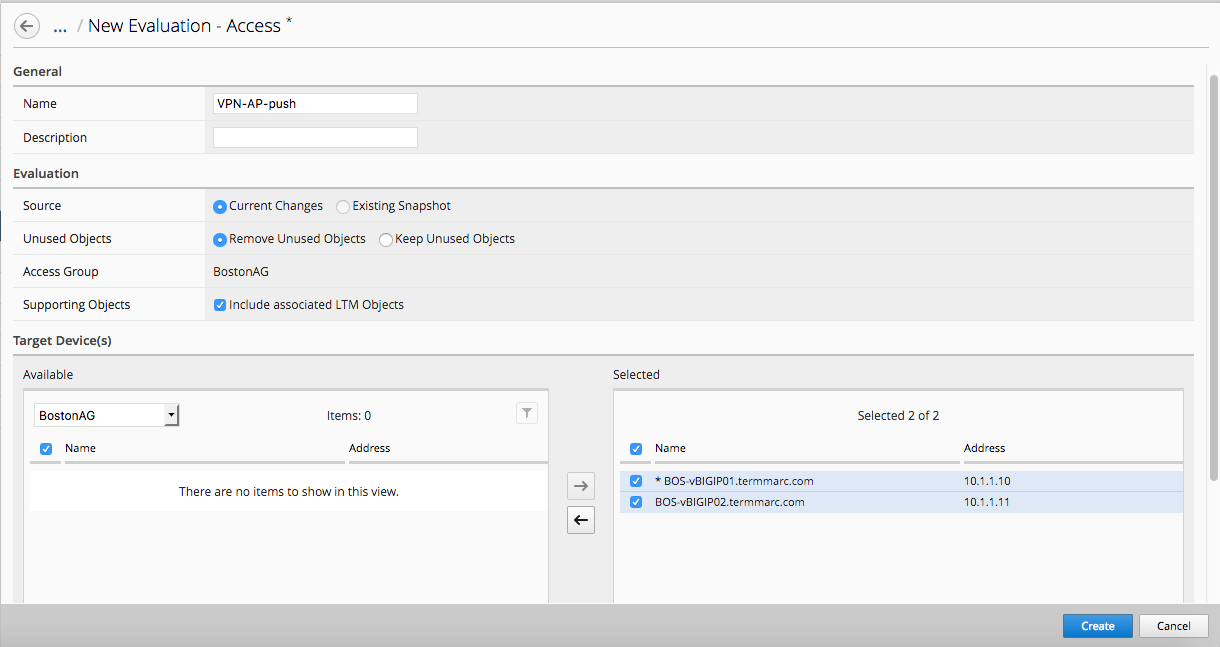The image size is (1220, 647).
Task: Open the filter icon in Available list
Action: 527,413
